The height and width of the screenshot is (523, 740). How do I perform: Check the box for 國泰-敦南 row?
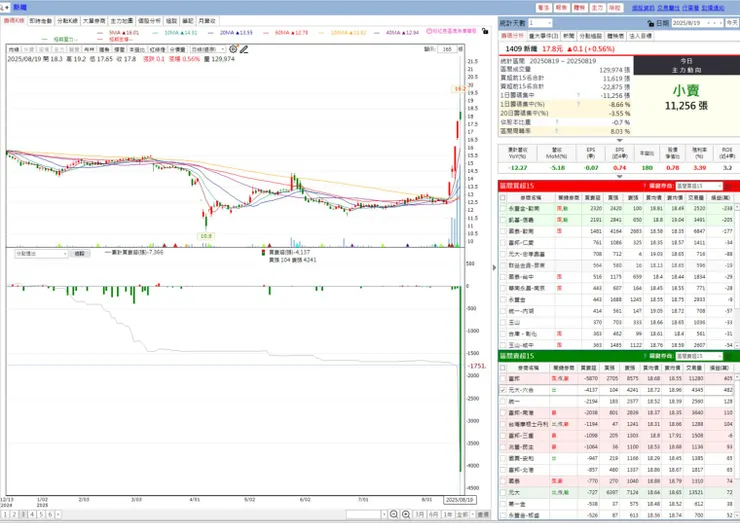pyautogui.click(x=503, y=231)
